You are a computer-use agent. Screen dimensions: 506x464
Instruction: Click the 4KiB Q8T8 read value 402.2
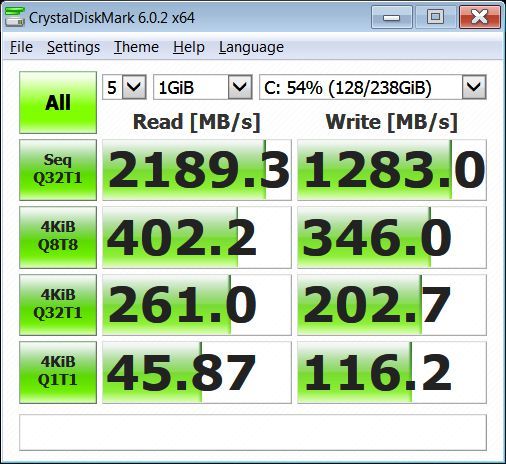point(197,237)
